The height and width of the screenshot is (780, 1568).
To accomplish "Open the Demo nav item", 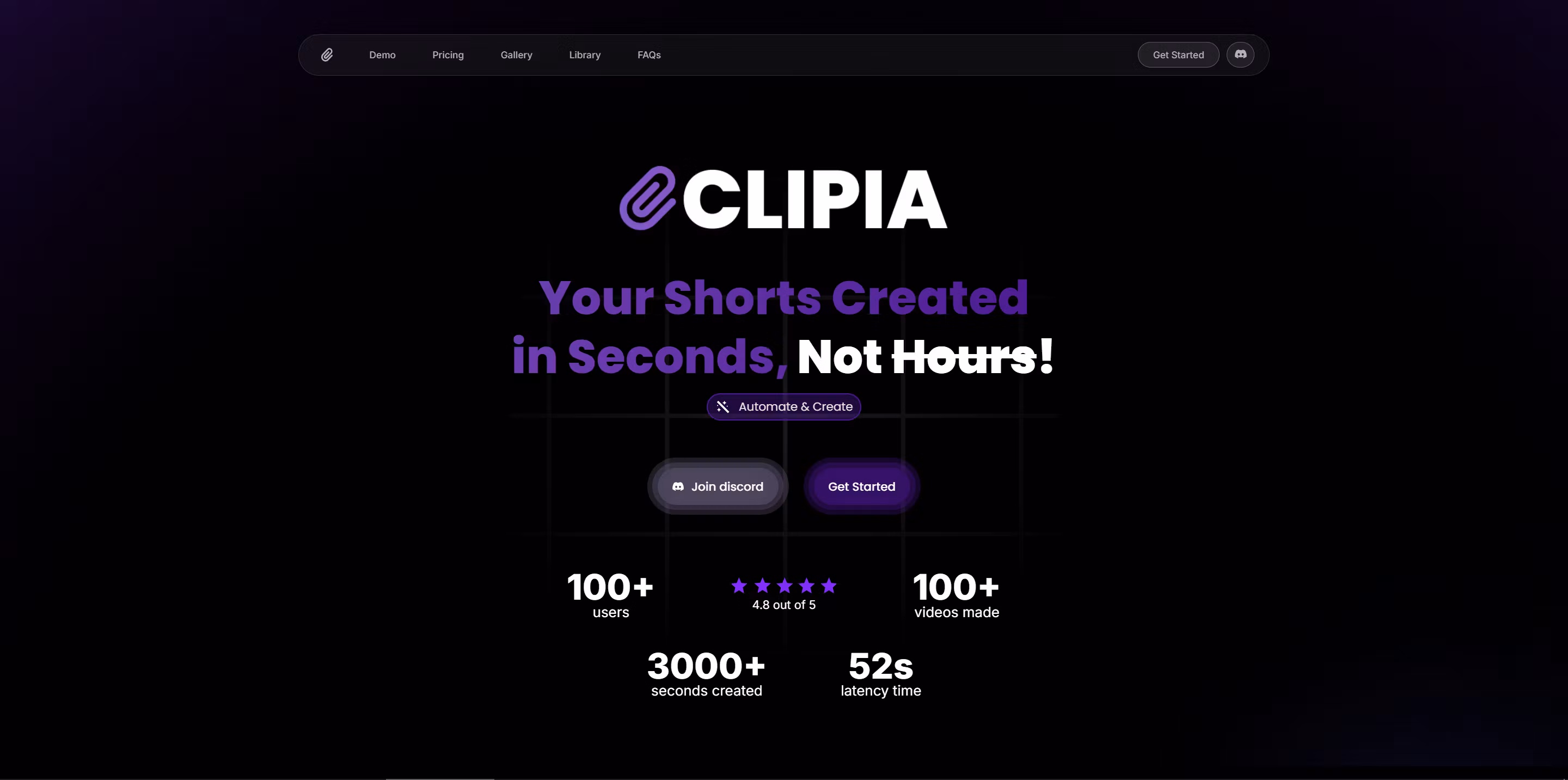I will tap(382, 55).
